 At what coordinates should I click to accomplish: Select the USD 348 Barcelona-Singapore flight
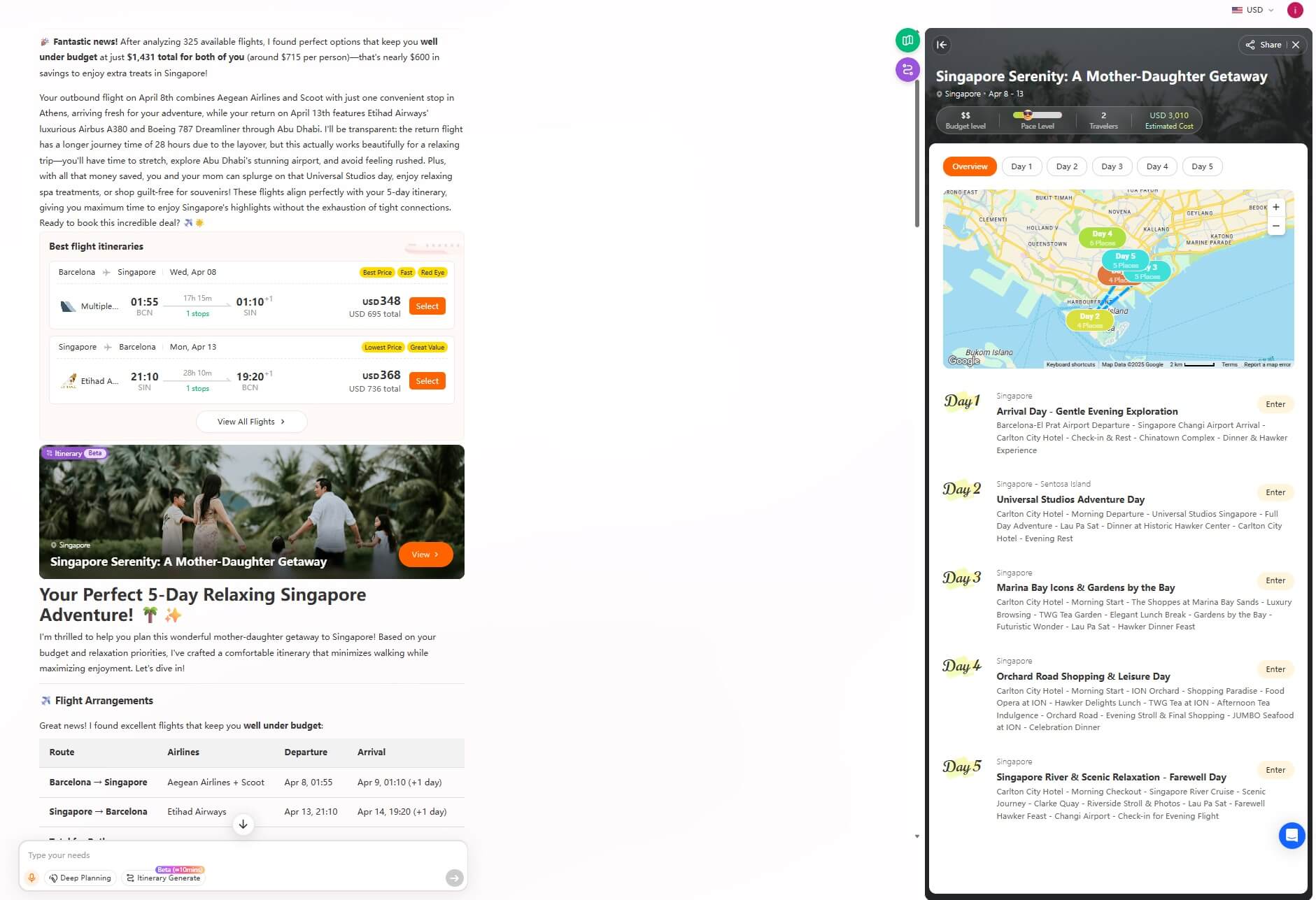point(427,306)
